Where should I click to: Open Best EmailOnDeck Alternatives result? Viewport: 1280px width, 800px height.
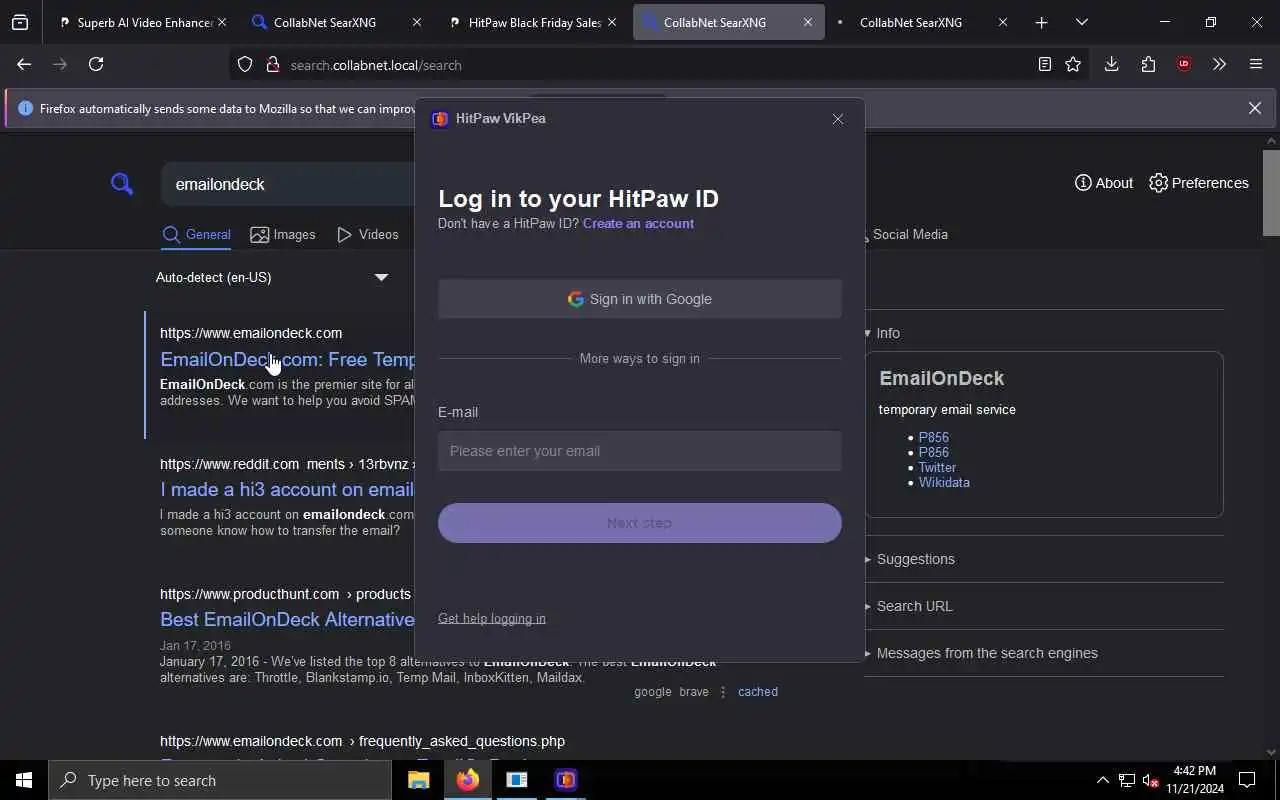(x=287, y=619)
